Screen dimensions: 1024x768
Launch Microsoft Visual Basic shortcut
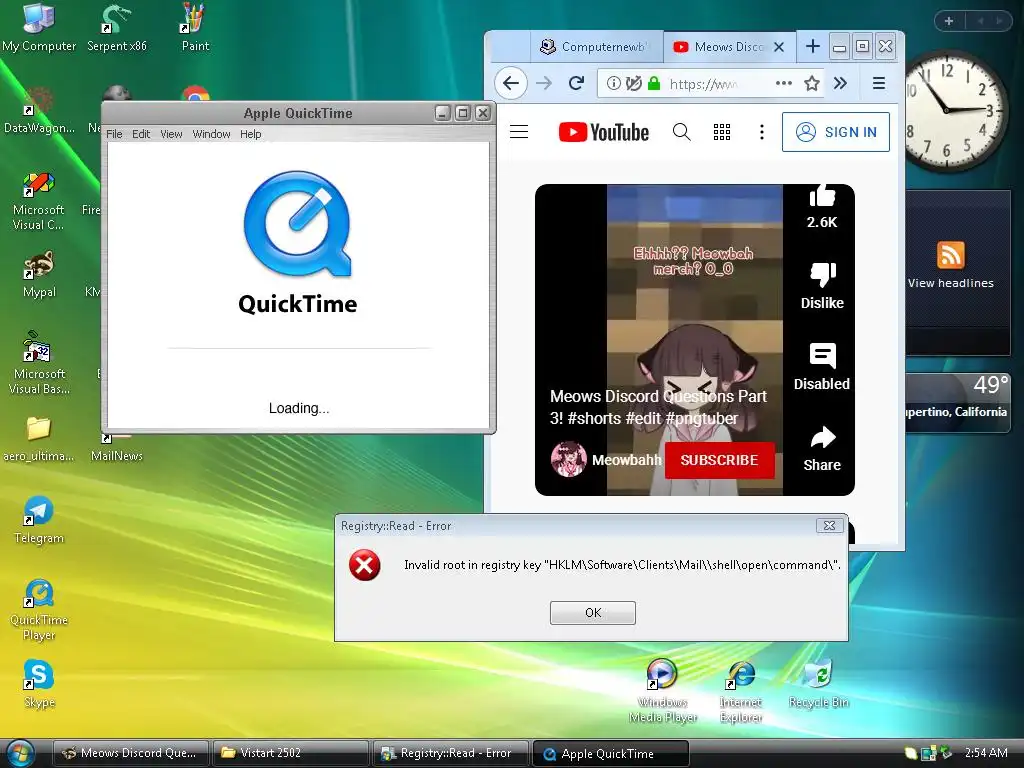[39, 363]
